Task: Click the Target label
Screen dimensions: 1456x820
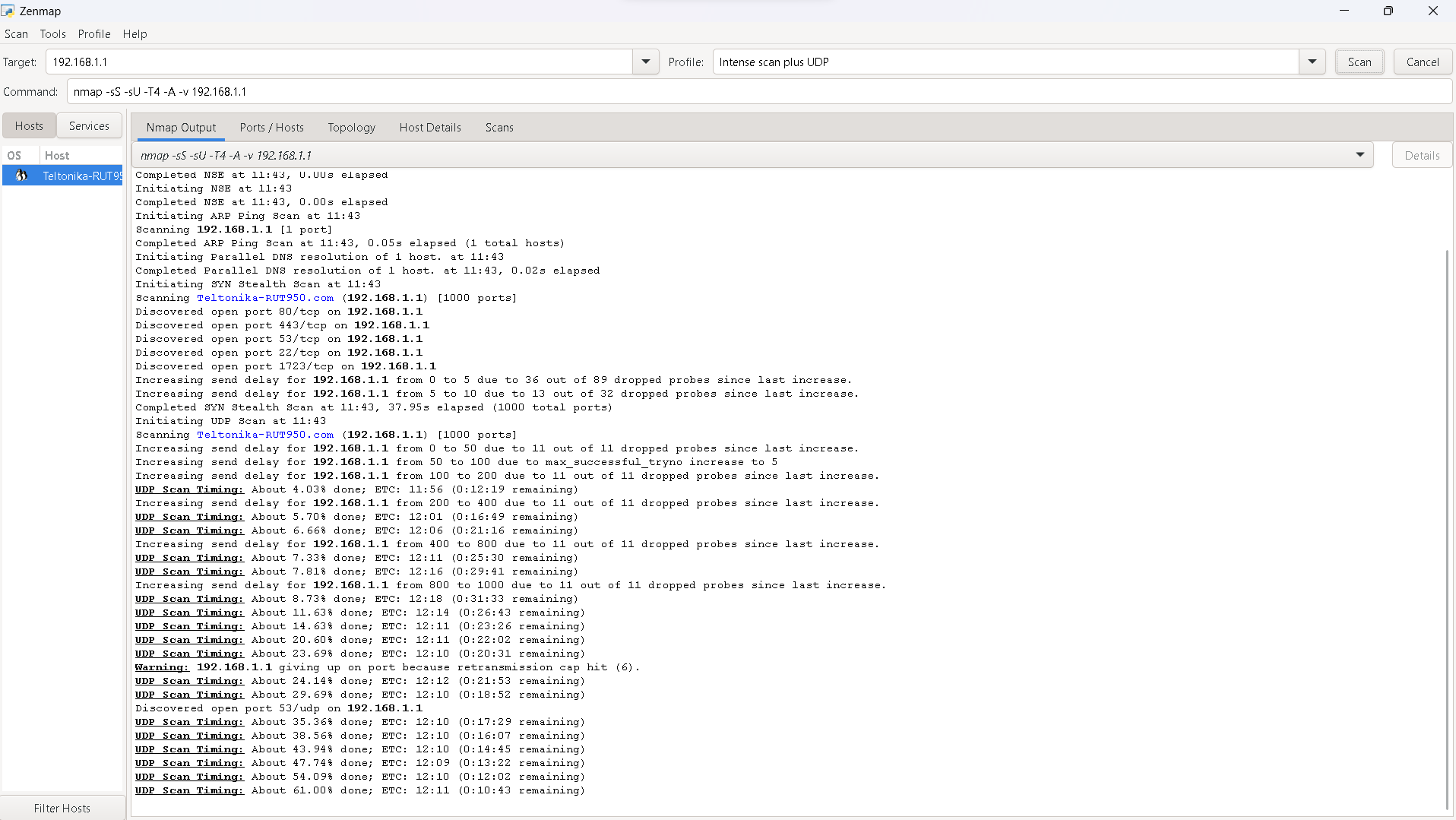Action: [20, 62]
